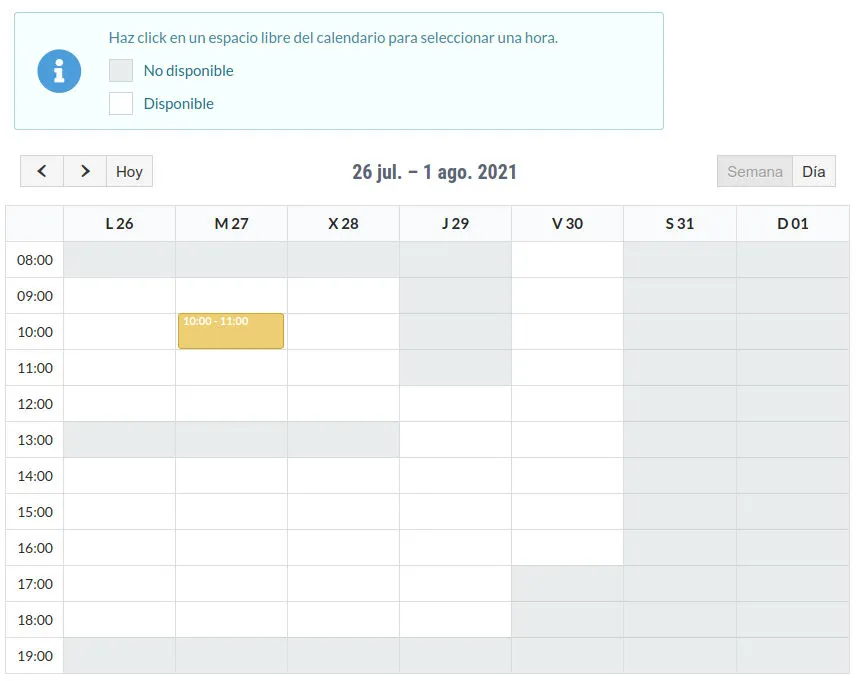Switch to Día day view
This screenshot has height=681, width=860.
pyautogui.click(x=813, y=171)
